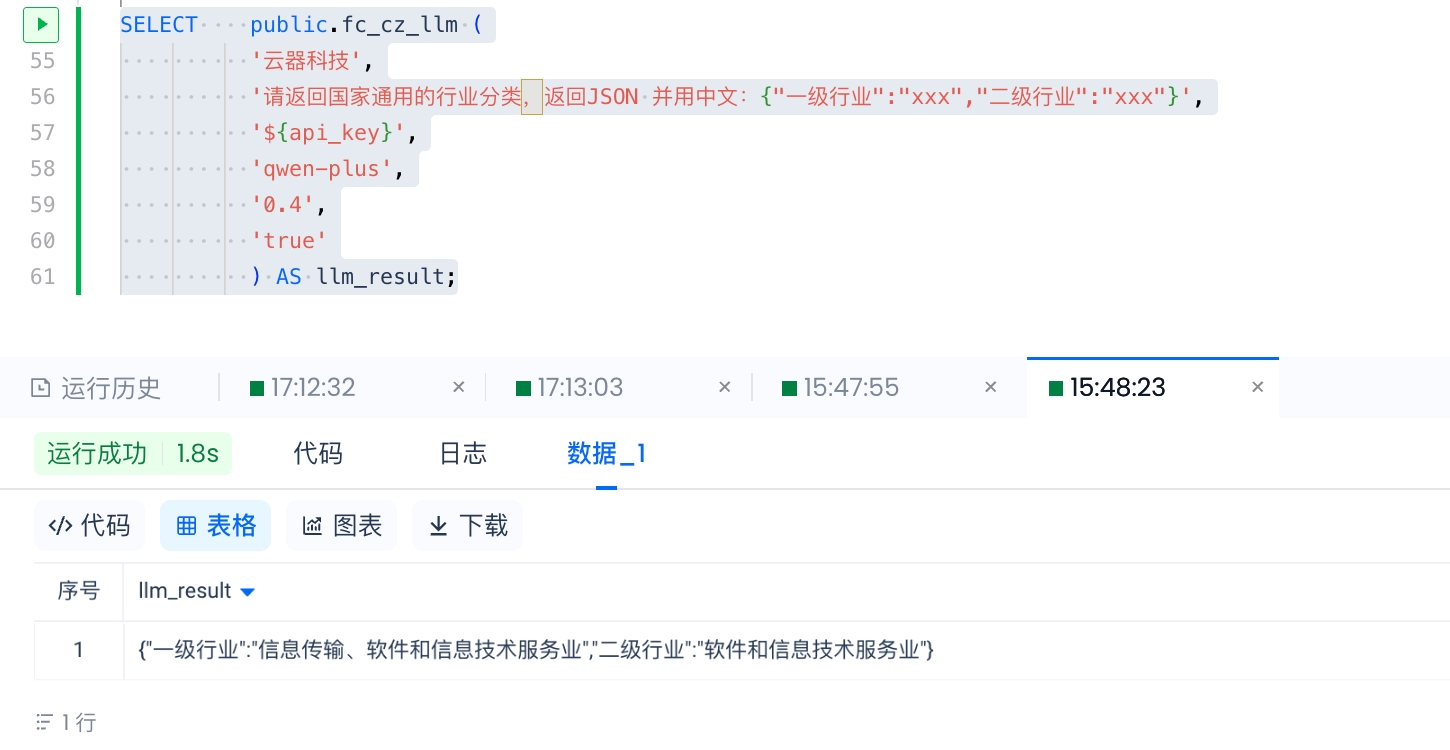Switch to the 17:13:03 run tab
1450x750 pixels.
pos(579,388)
